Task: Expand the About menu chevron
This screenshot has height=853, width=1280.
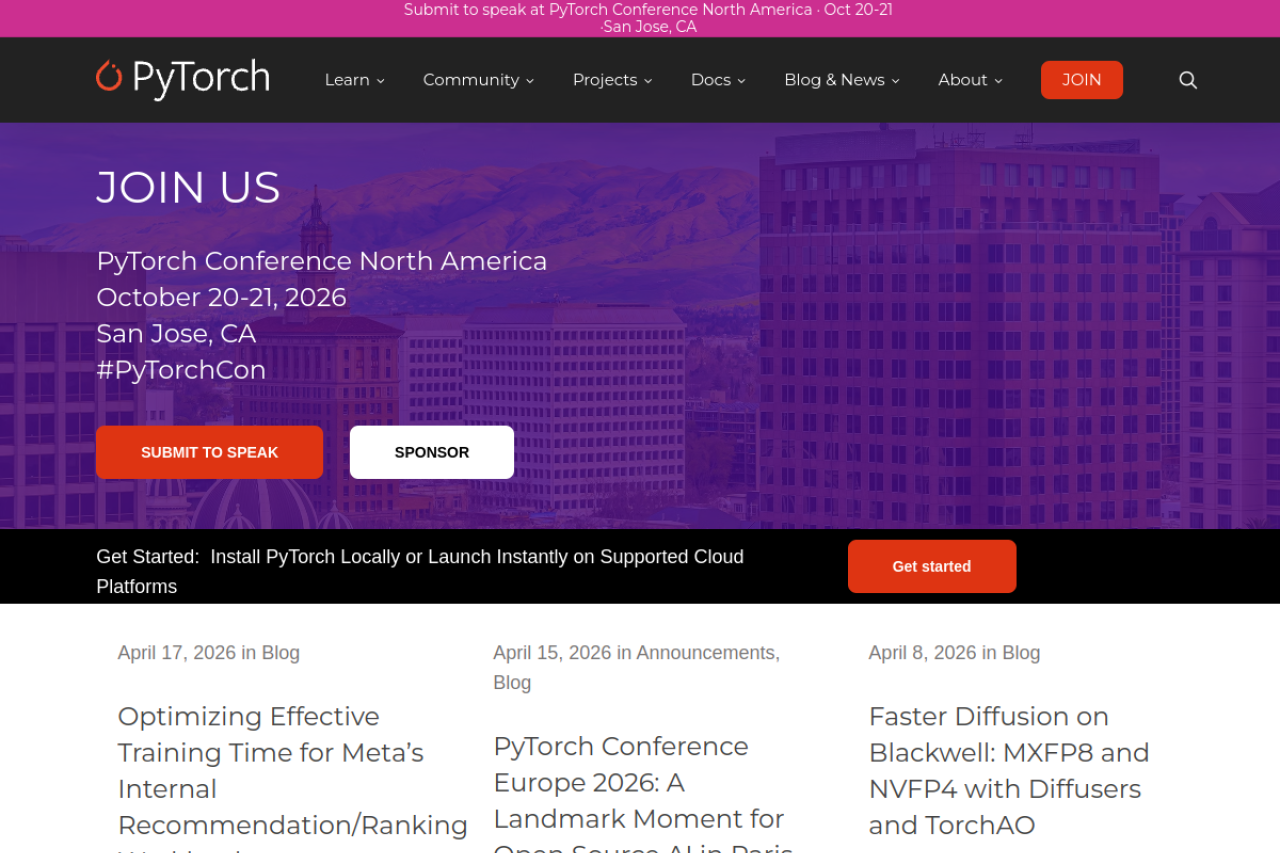Action: pyautogui.click(x=998, y=81)
